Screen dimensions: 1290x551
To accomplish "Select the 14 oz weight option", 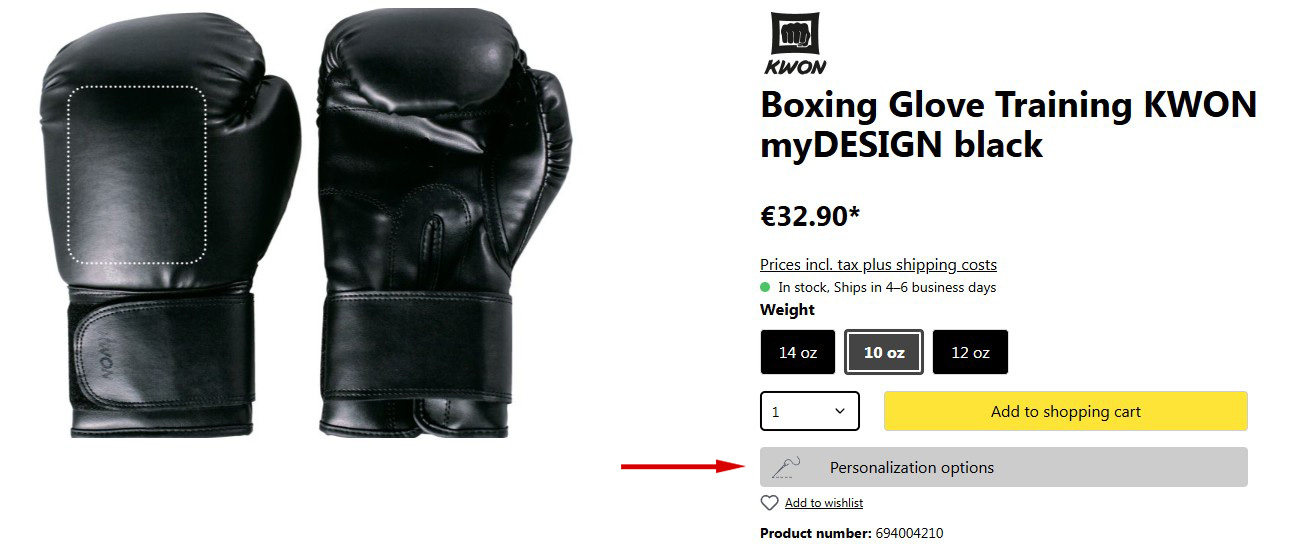I will pos(798,352).
